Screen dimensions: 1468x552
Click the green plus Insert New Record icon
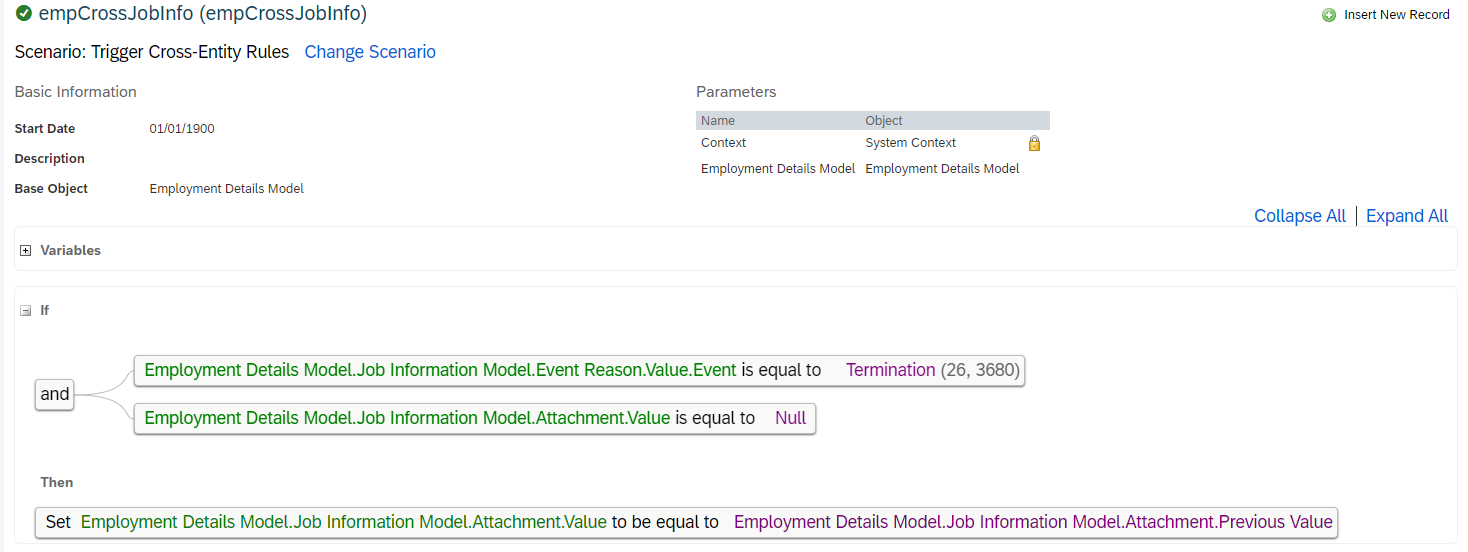click(x=1329, y=15)
